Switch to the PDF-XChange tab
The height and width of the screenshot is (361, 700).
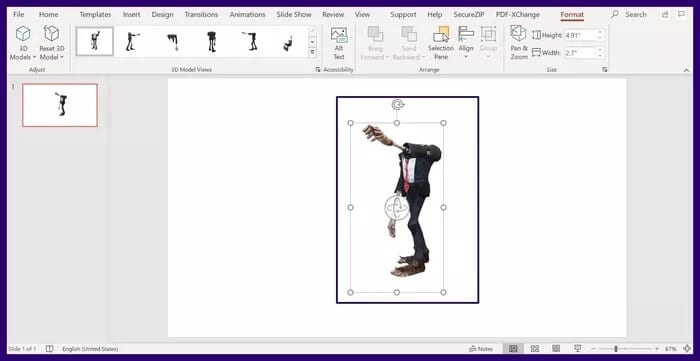pos(517,14)
